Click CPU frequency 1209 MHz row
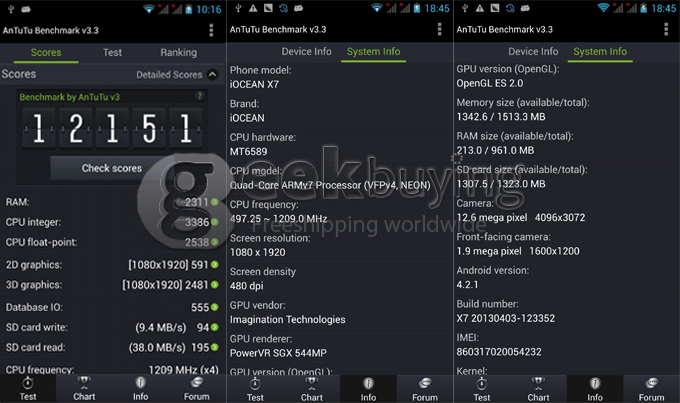The image size is (680, 403). (x=111, y=370)
